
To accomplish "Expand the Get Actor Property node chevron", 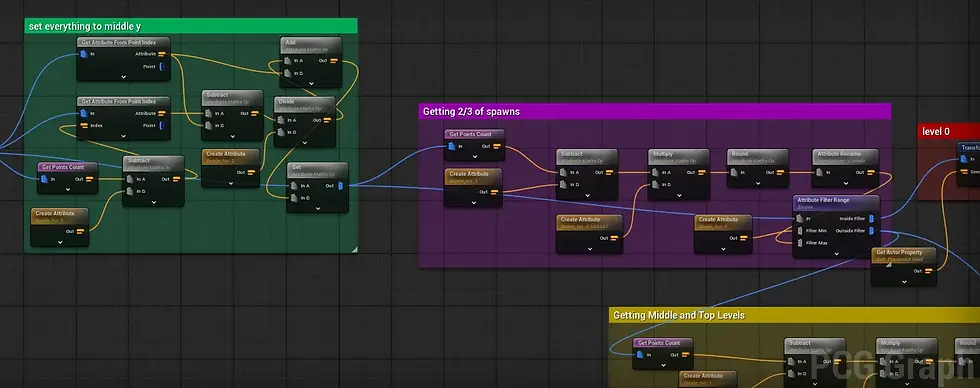I will click(x=904, y=281).
